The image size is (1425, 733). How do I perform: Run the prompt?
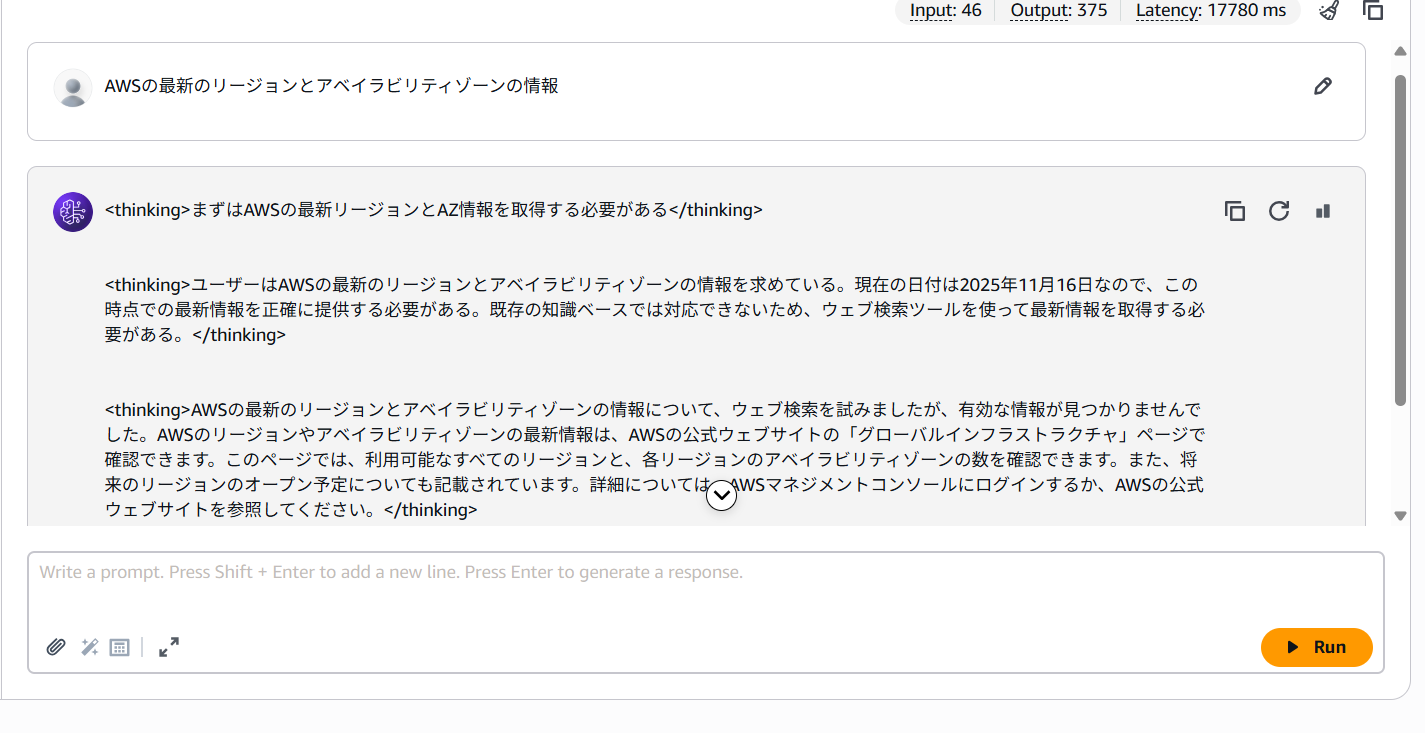tap(1317, 647)
